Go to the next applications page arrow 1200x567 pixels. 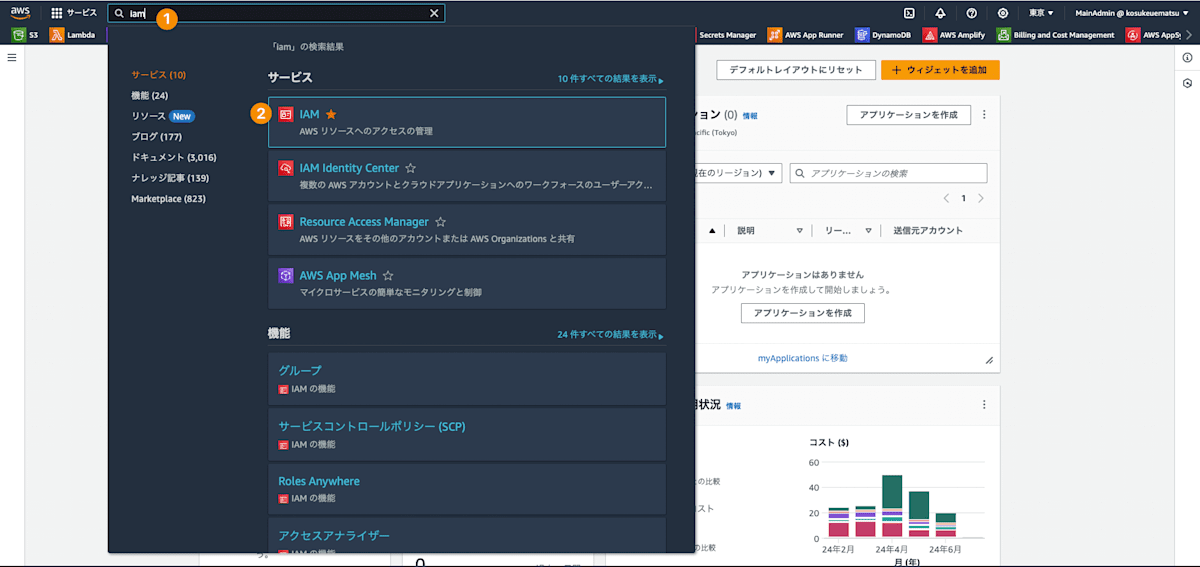(981, 198)
